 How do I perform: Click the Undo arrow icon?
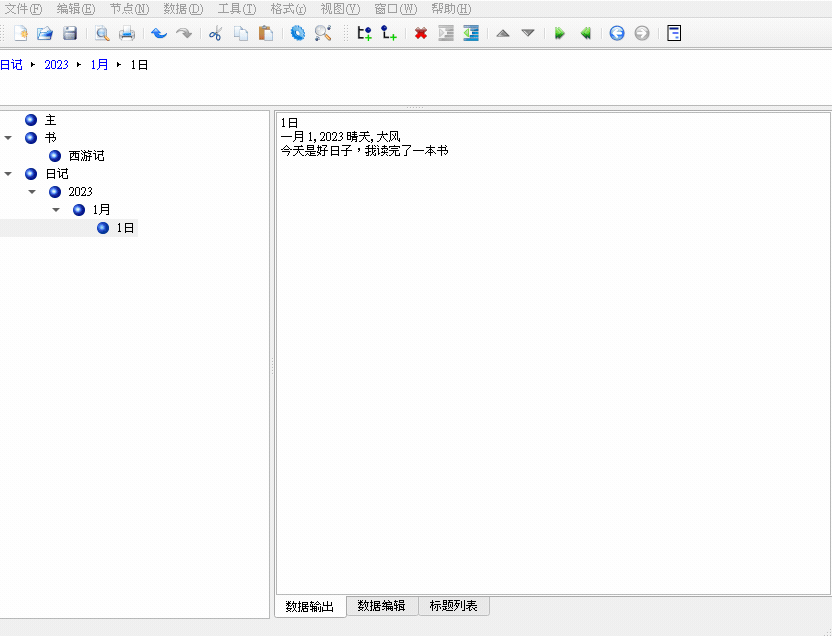tap(158, 33)
